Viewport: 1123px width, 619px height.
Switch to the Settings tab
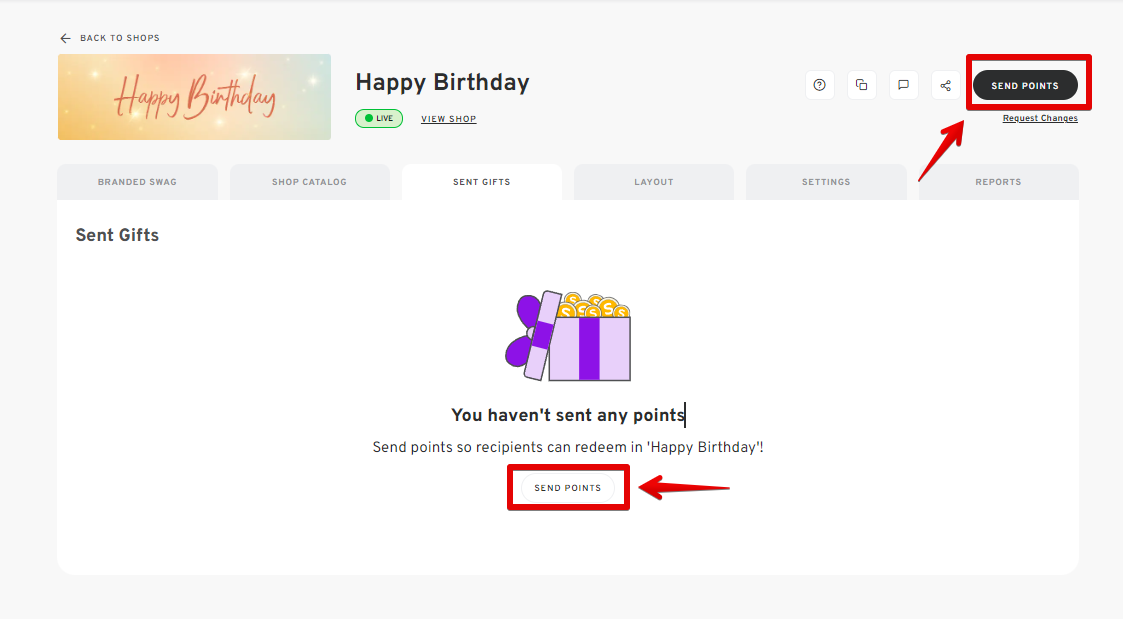(826, 181)
